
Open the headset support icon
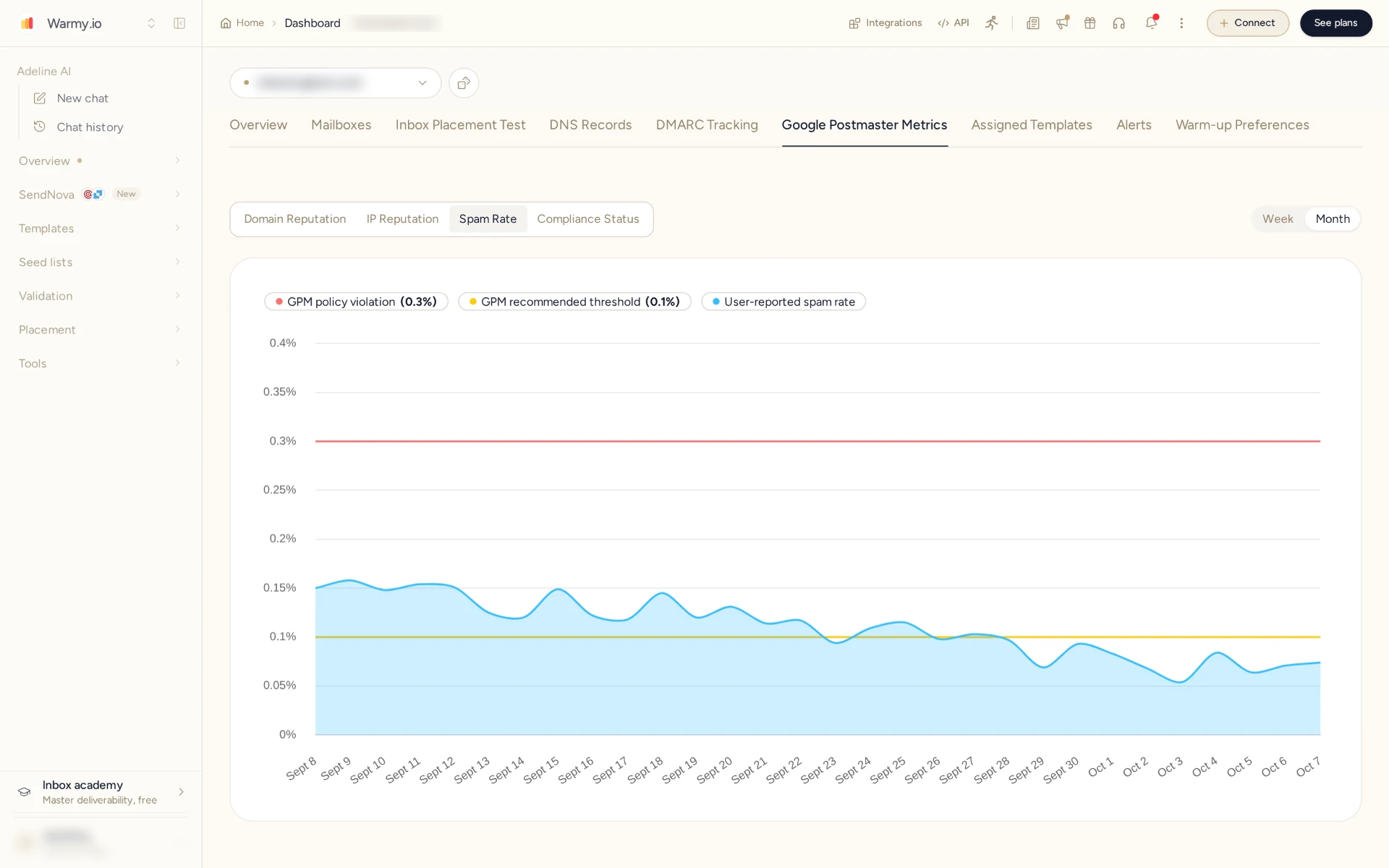(1119, 23)
